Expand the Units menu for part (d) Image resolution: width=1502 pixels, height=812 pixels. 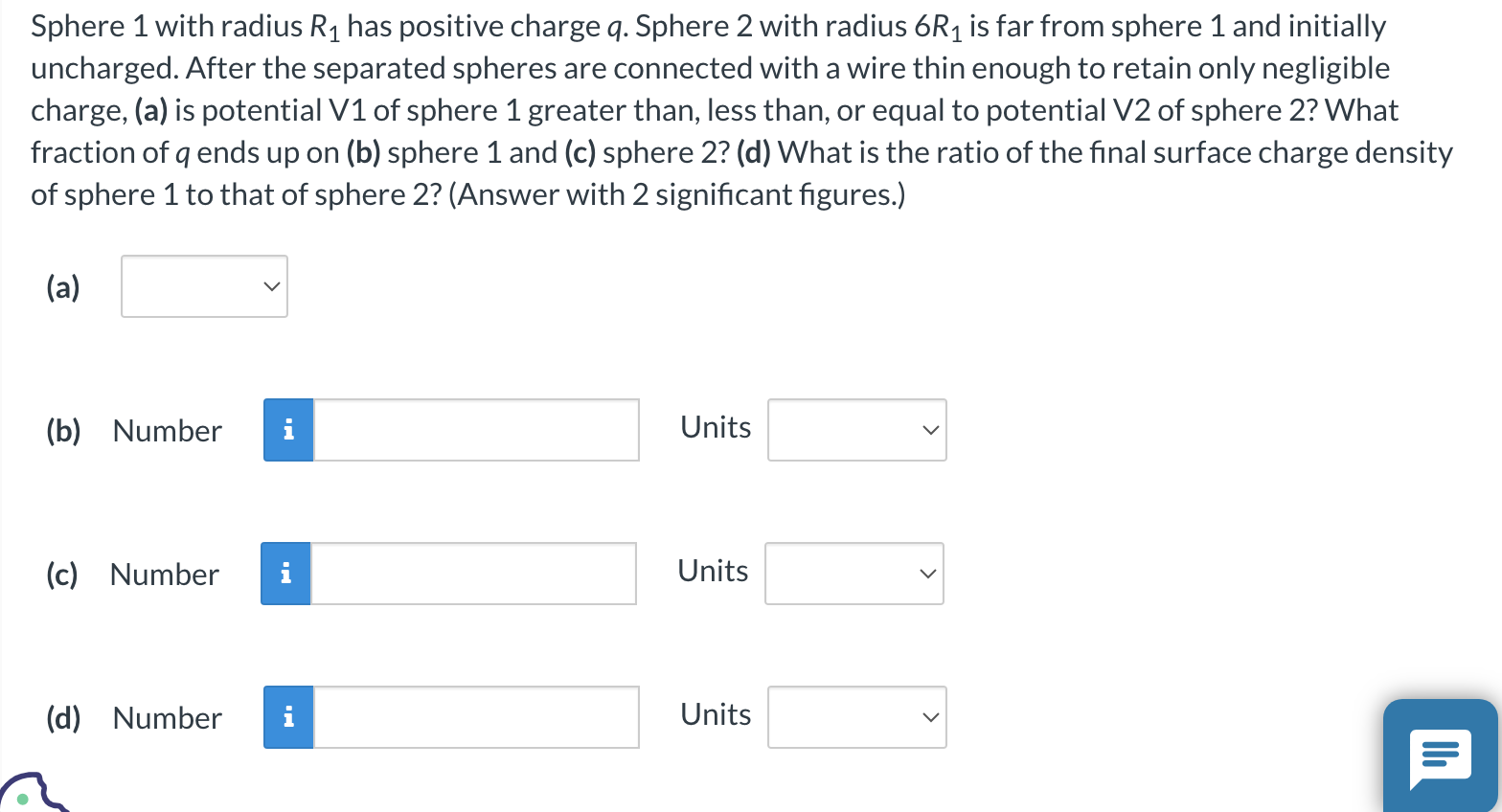[855, 716]
